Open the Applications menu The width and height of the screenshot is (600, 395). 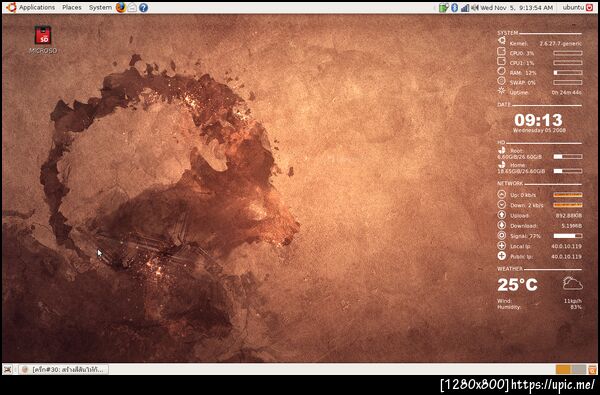[x=37, y=7]
